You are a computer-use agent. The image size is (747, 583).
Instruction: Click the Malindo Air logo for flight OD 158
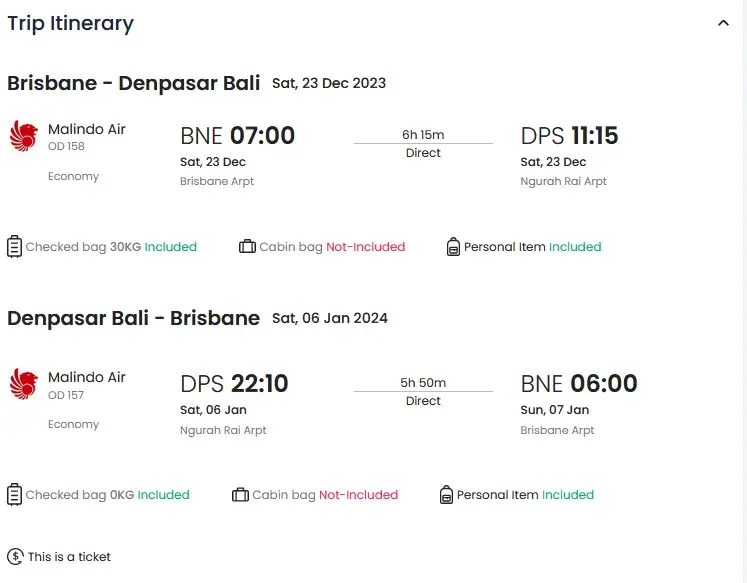click(x=23, y=136)
